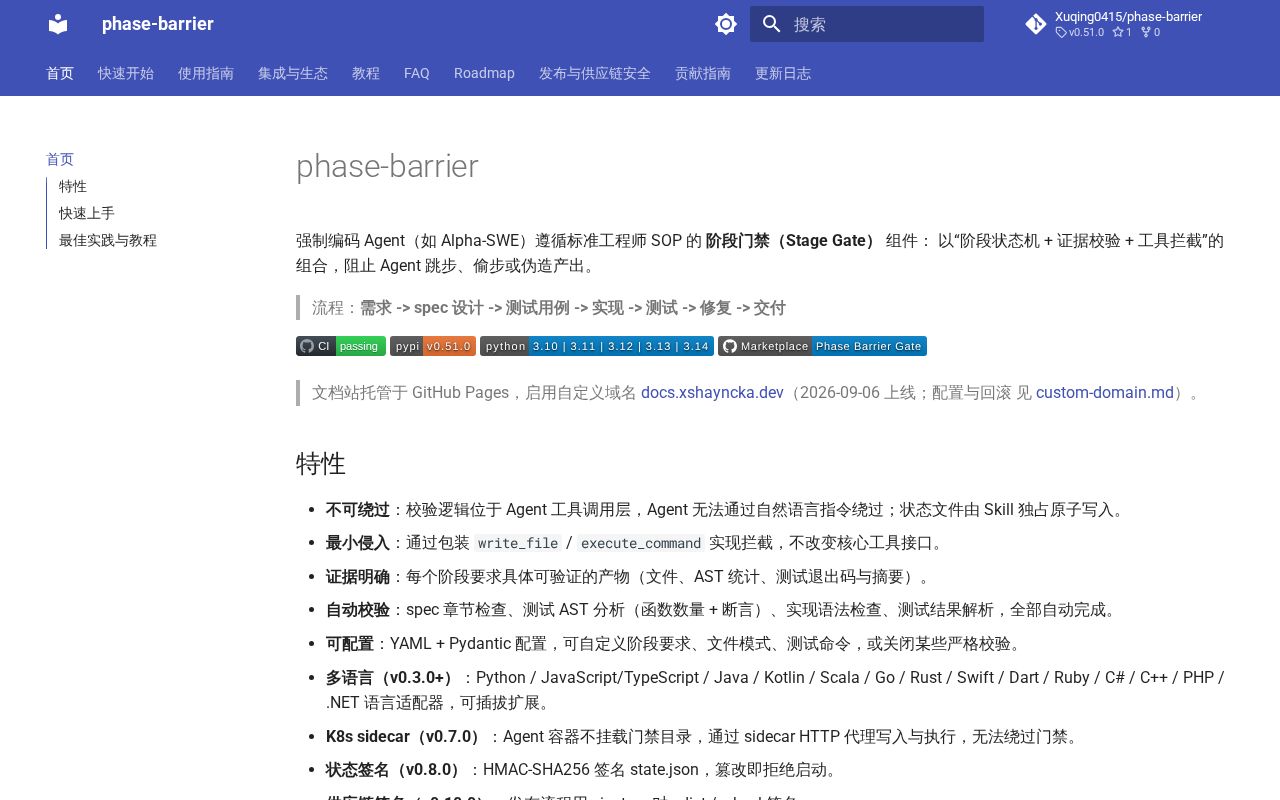1280x800 pixels.
Task: Open the 快速开始 tab
Action: [126, 73]
